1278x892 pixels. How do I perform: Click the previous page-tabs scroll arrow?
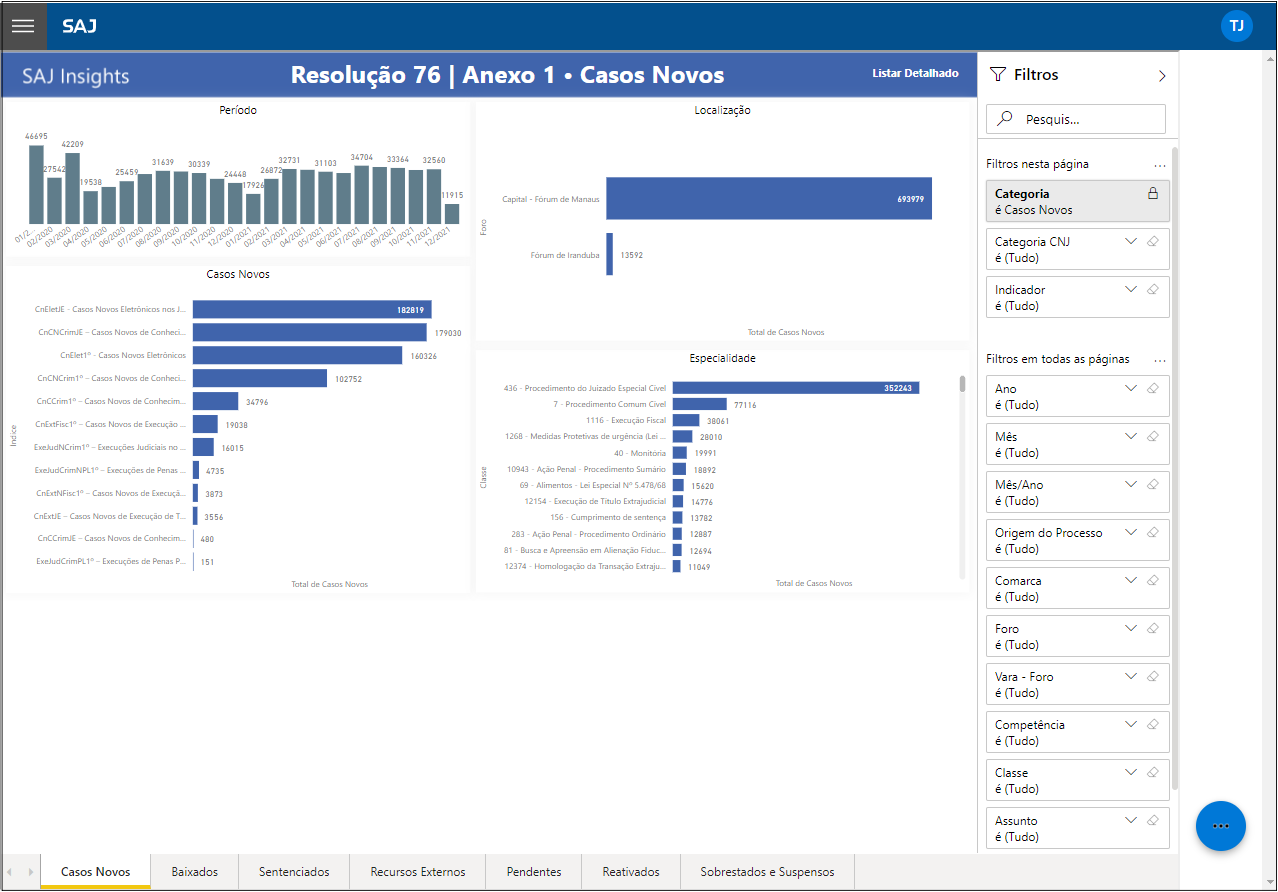[11, 872]
